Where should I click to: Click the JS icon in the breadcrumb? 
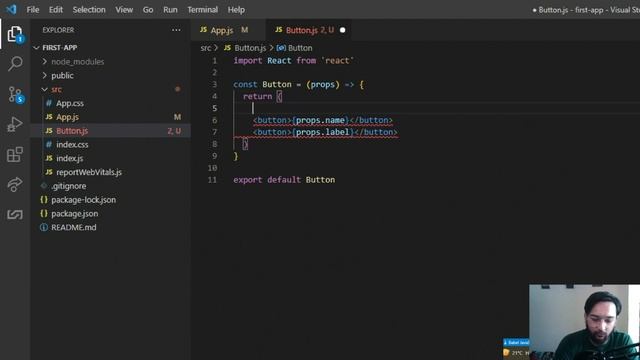[x=227, y=48]
